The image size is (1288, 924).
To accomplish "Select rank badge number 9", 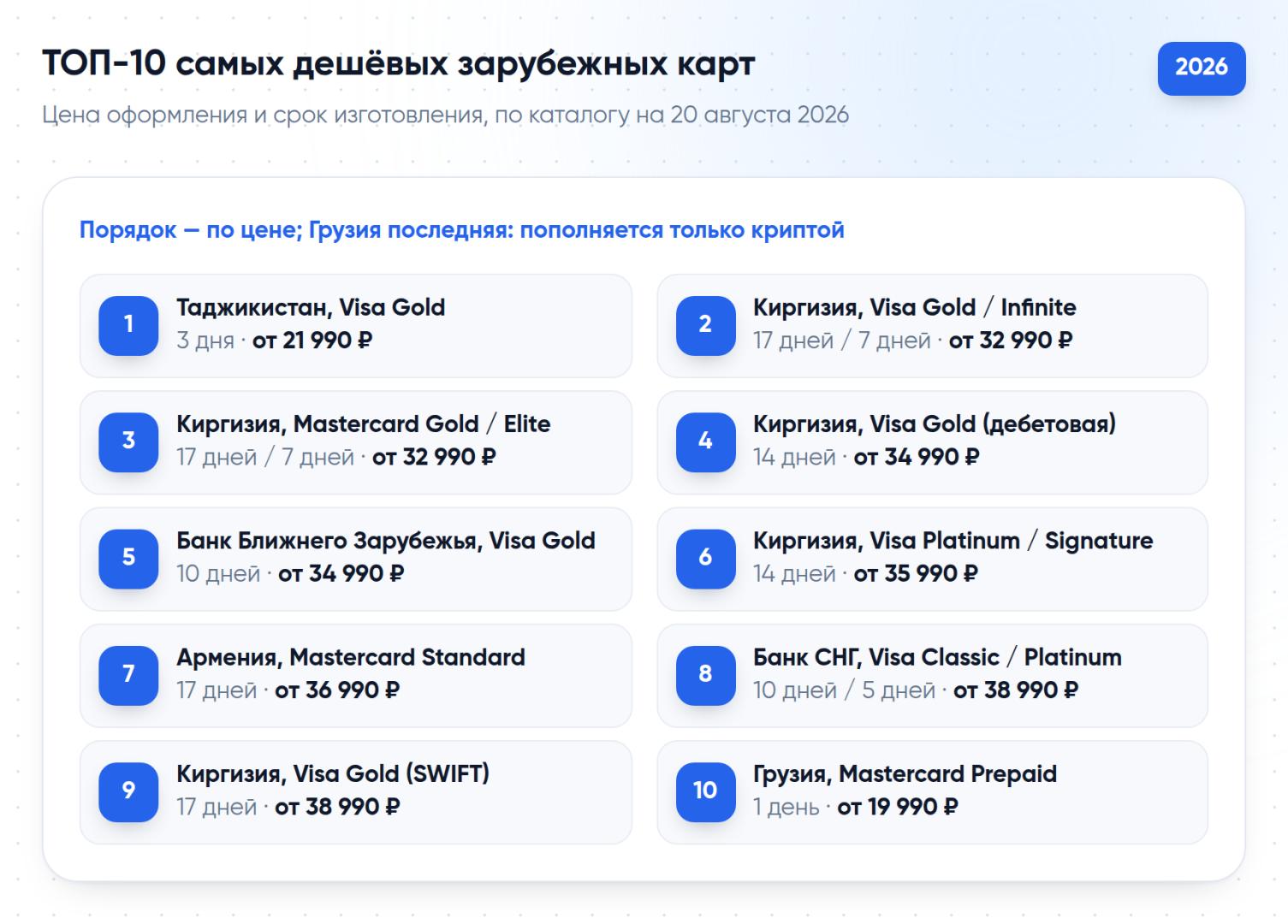I will click(128, 791).
